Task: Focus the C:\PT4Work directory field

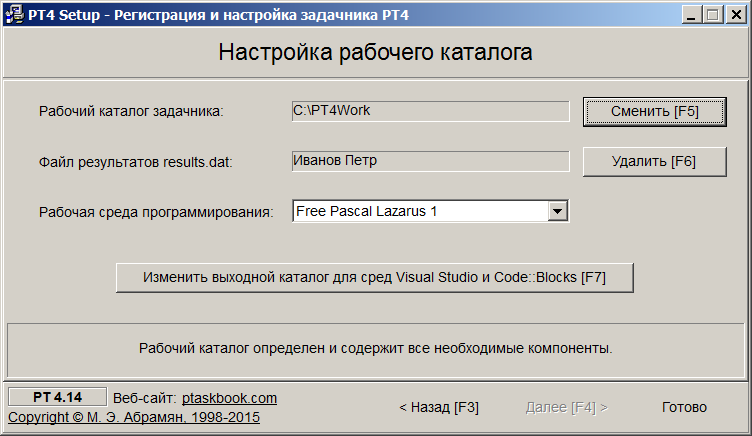Action: (x=430, y=111)
